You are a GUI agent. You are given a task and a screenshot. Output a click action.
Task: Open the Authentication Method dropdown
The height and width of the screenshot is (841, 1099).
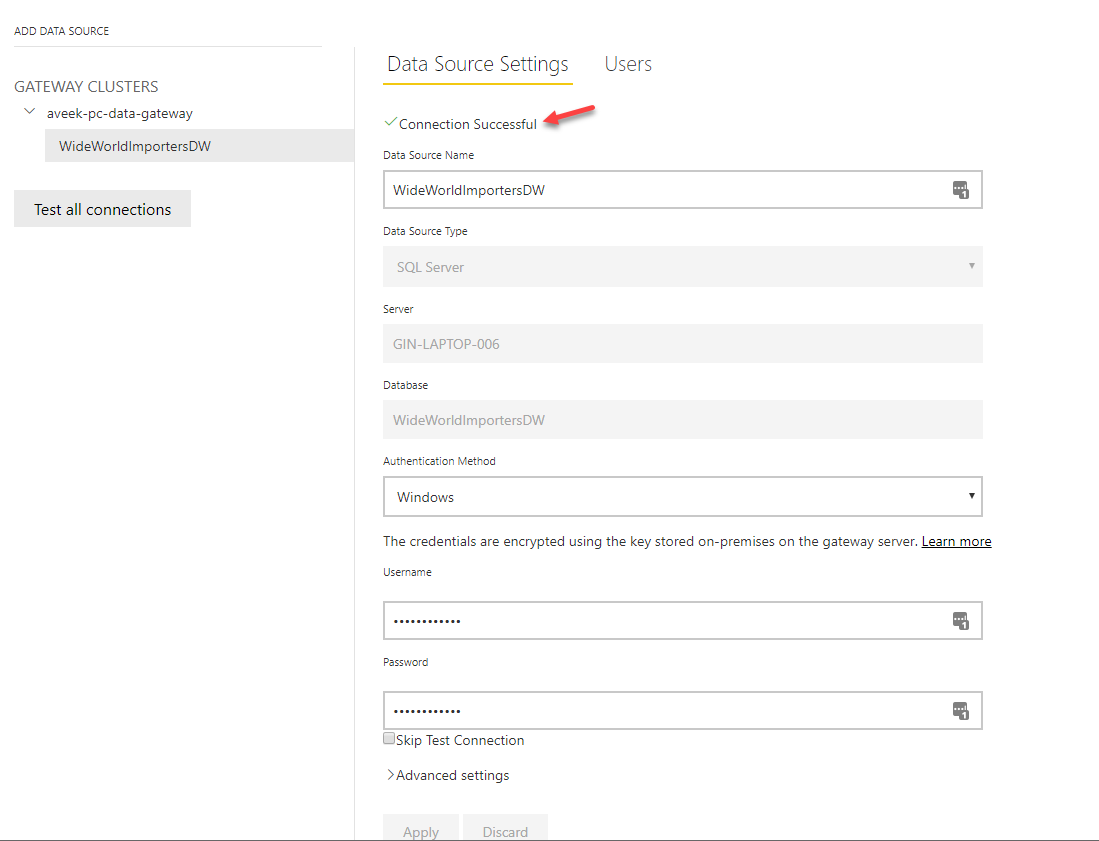(682, 497)
